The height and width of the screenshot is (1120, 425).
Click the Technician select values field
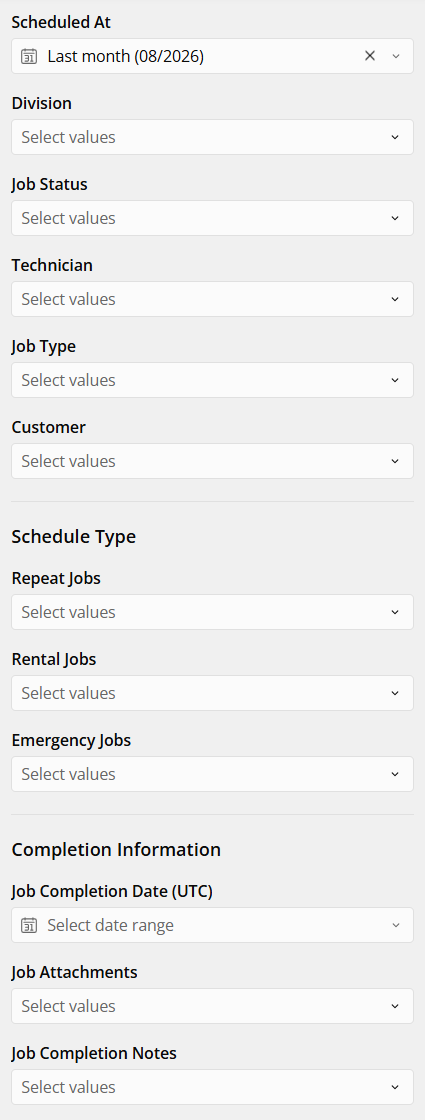[212, 299]
